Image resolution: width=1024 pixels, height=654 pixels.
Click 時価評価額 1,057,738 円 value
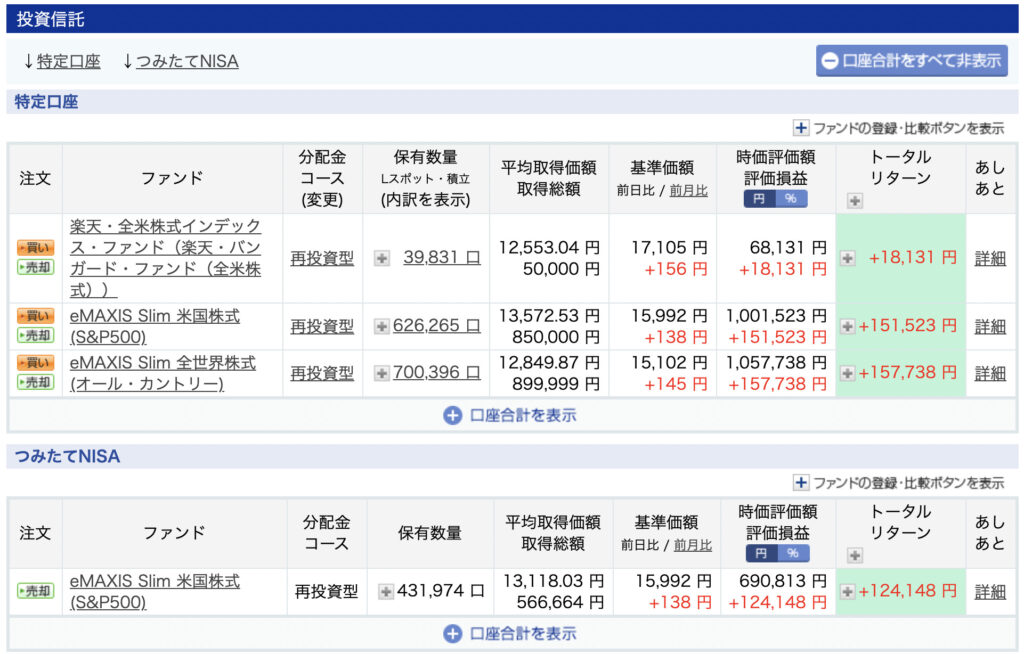click(x=776, y=363)
